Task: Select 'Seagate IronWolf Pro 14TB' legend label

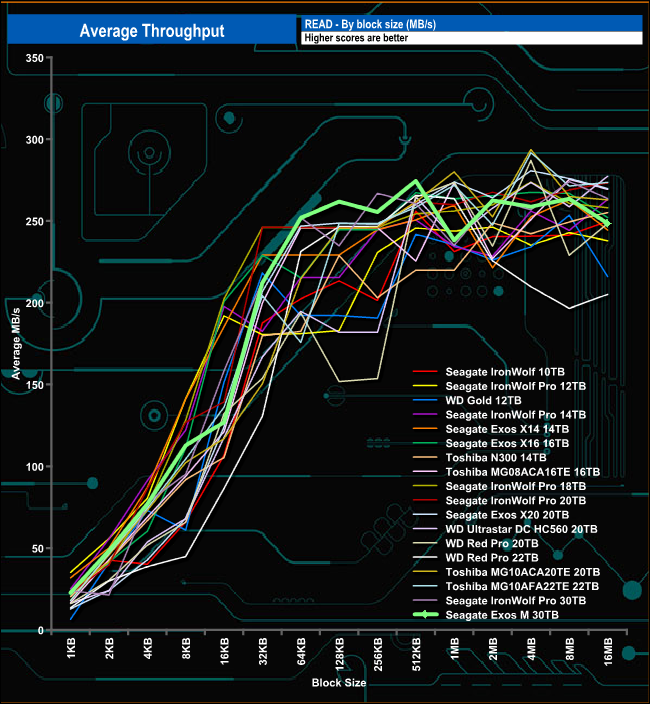Action: coord(516,415)
